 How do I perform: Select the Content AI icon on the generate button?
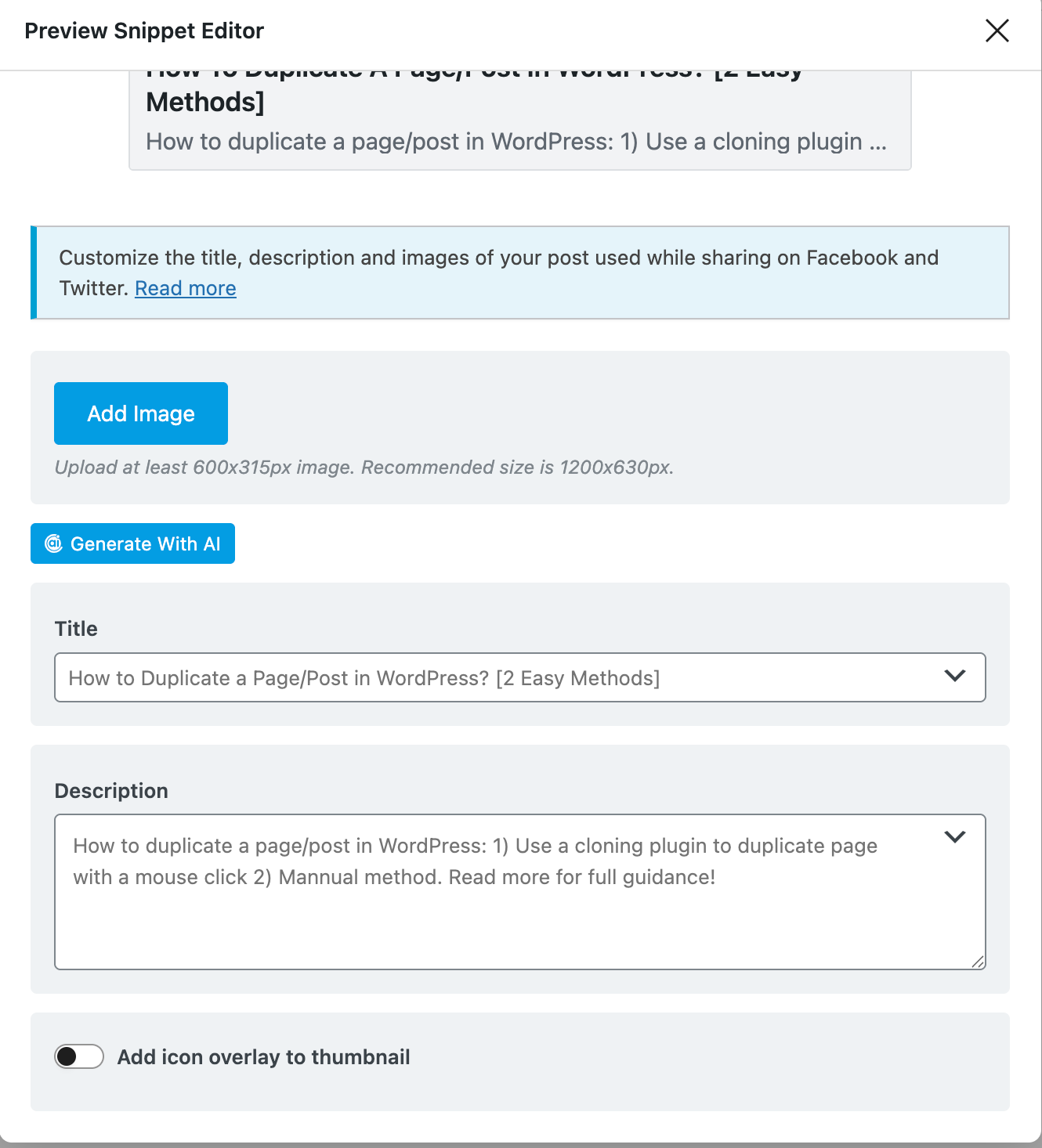click(x=53, y=543)
